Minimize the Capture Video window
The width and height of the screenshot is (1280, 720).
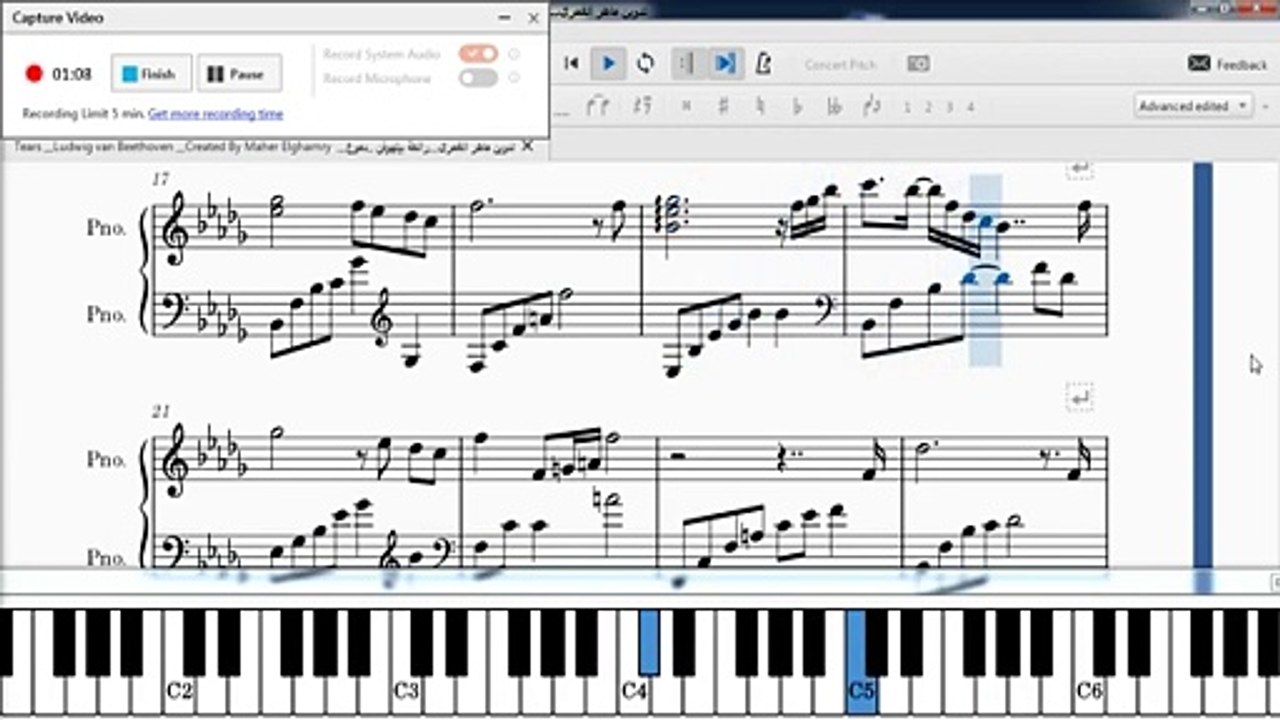point(503,17)
